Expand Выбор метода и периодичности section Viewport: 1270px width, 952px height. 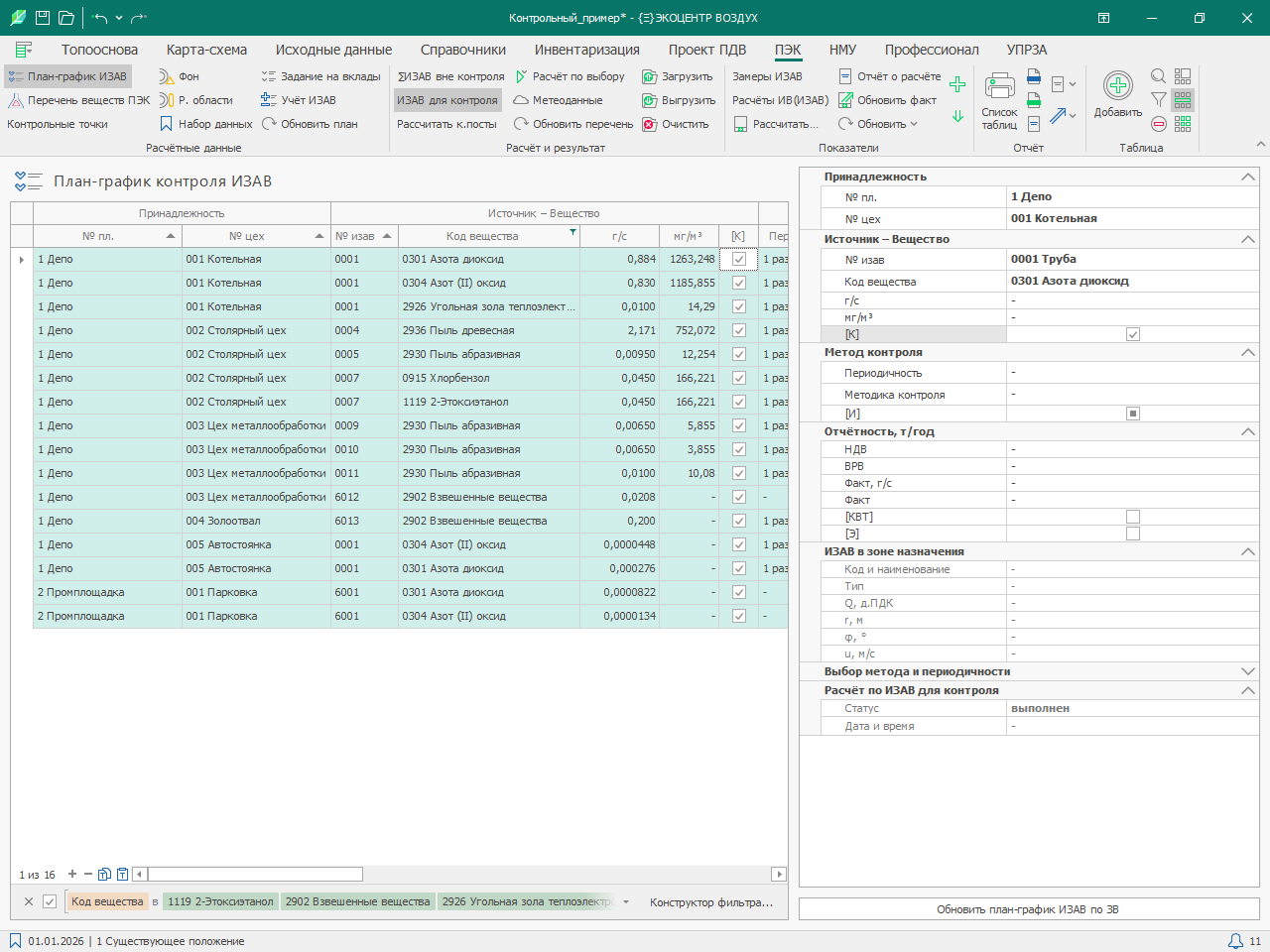pos(1248,671)
